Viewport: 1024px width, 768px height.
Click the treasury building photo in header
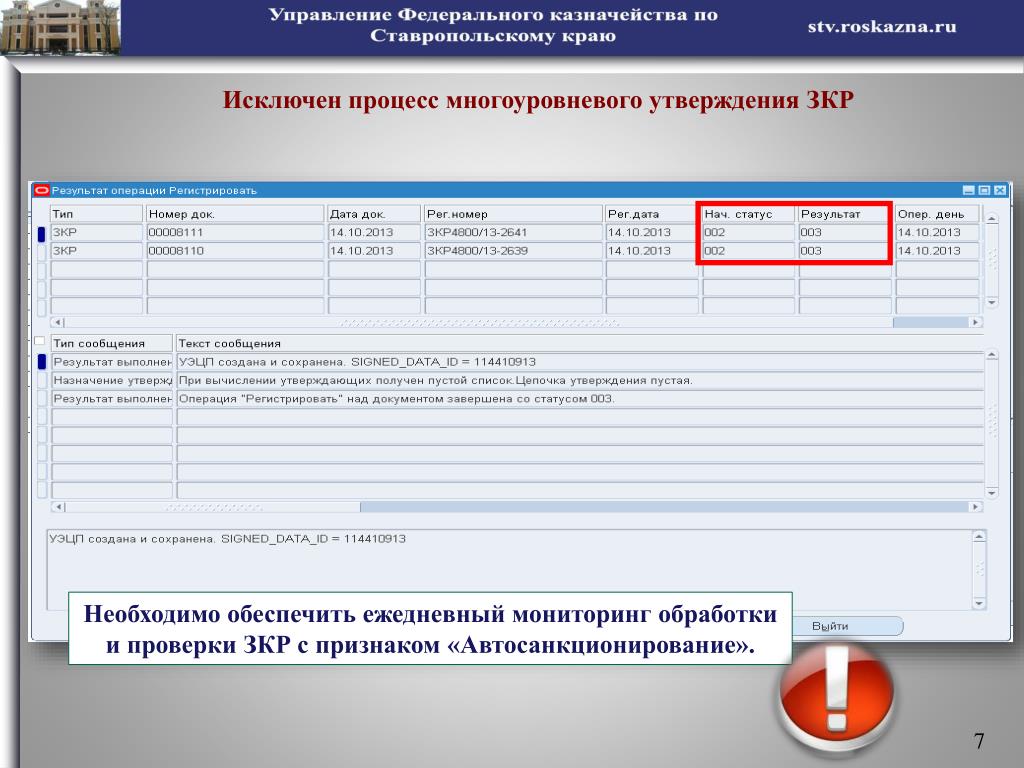click(x=60, y=27)
